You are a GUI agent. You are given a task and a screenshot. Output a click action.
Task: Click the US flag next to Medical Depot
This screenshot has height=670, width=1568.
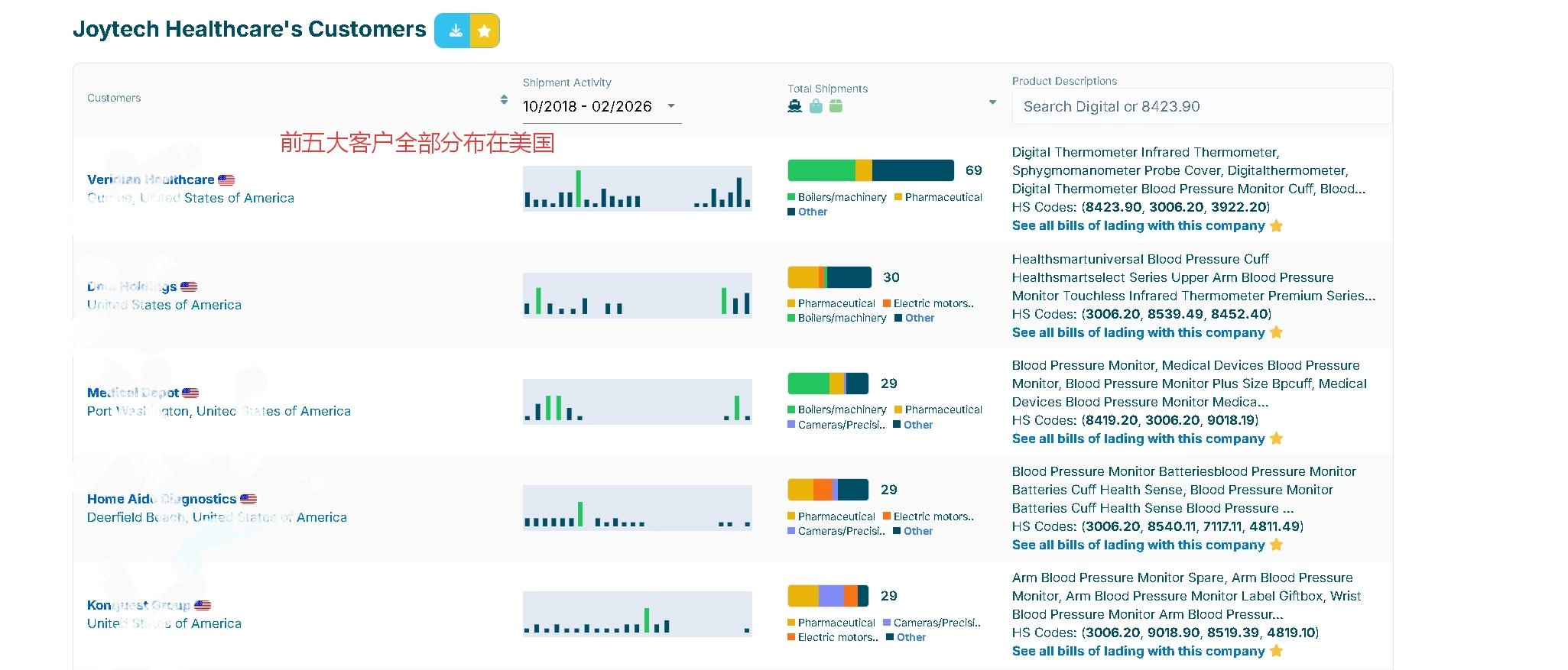pyautogui.click(x=190, y=393)
